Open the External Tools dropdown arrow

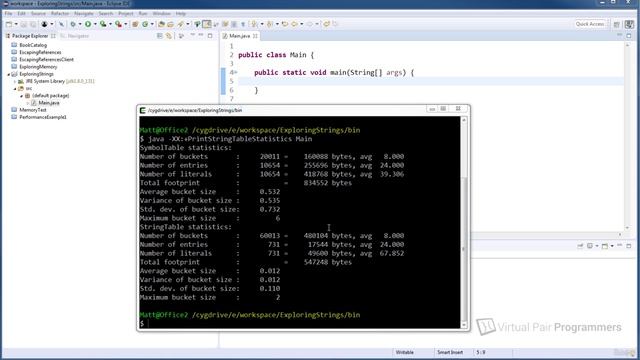(126, 24)
